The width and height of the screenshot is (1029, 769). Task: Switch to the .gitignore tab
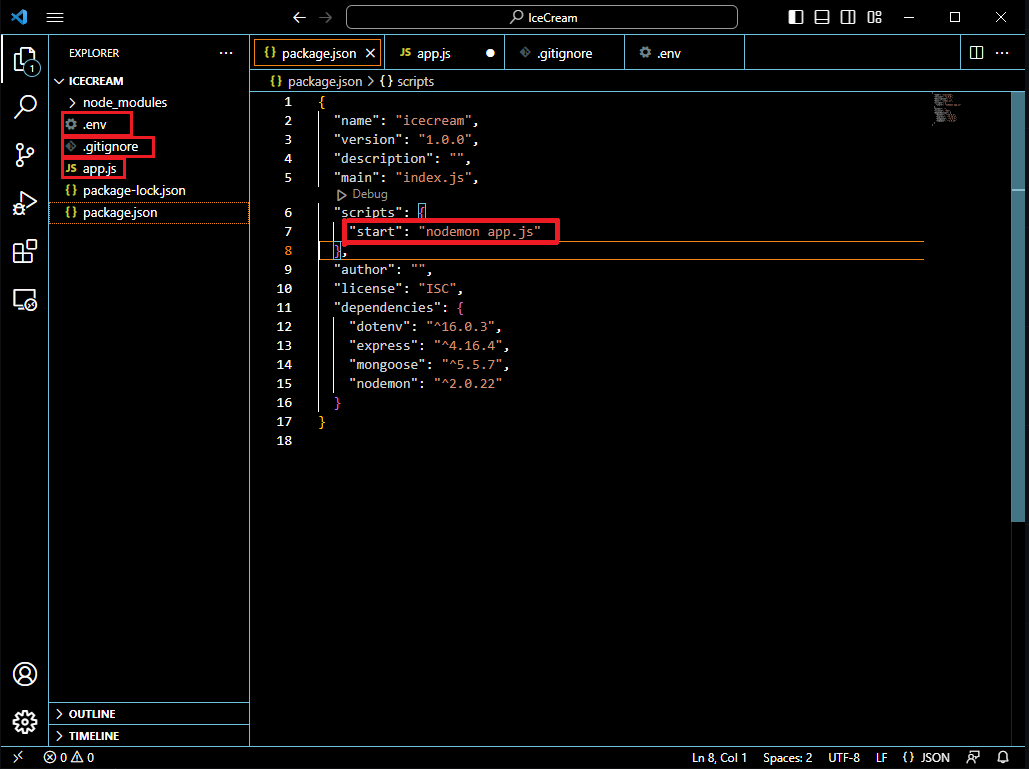(564, 53)
